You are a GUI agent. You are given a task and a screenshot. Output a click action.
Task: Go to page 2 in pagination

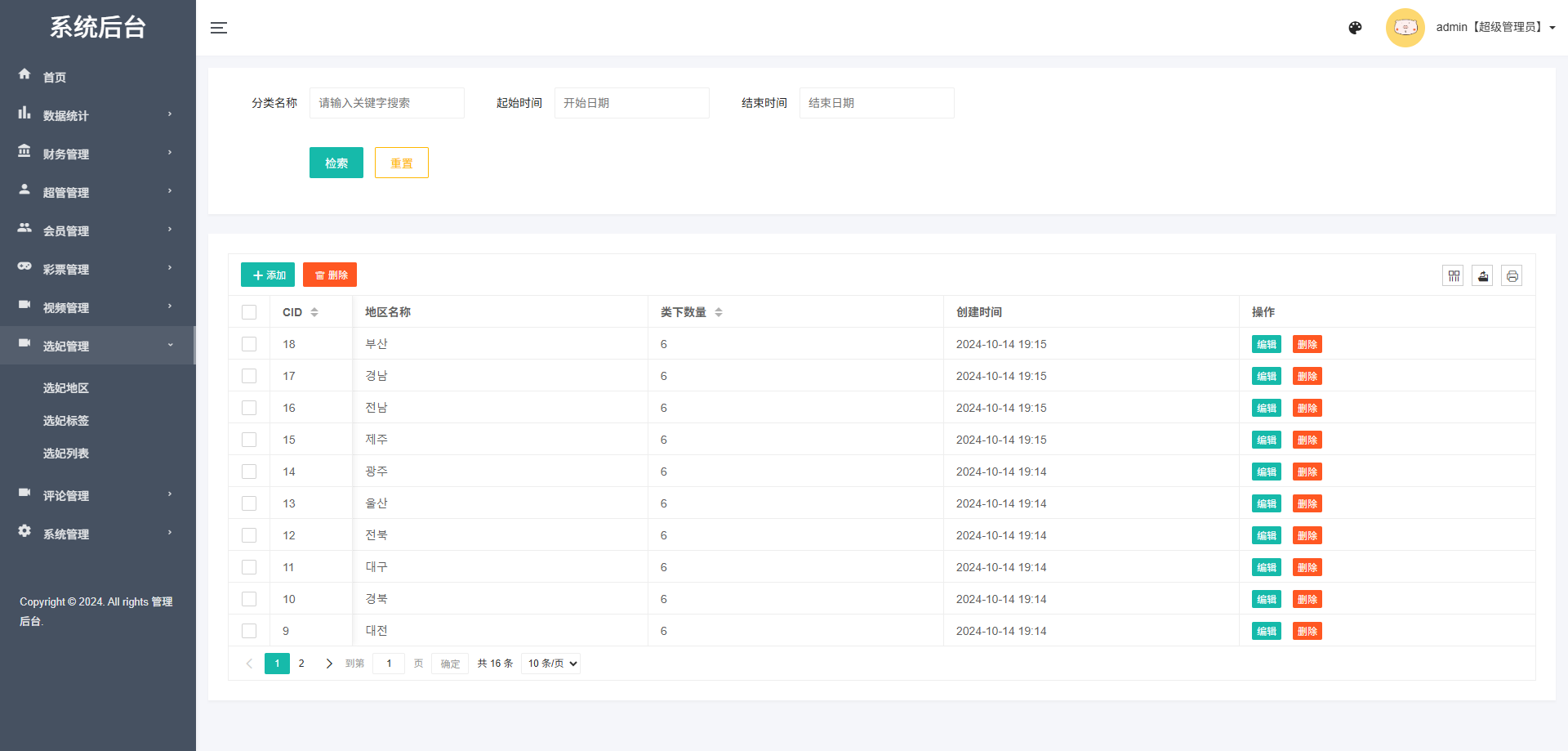tap(301, 663)
